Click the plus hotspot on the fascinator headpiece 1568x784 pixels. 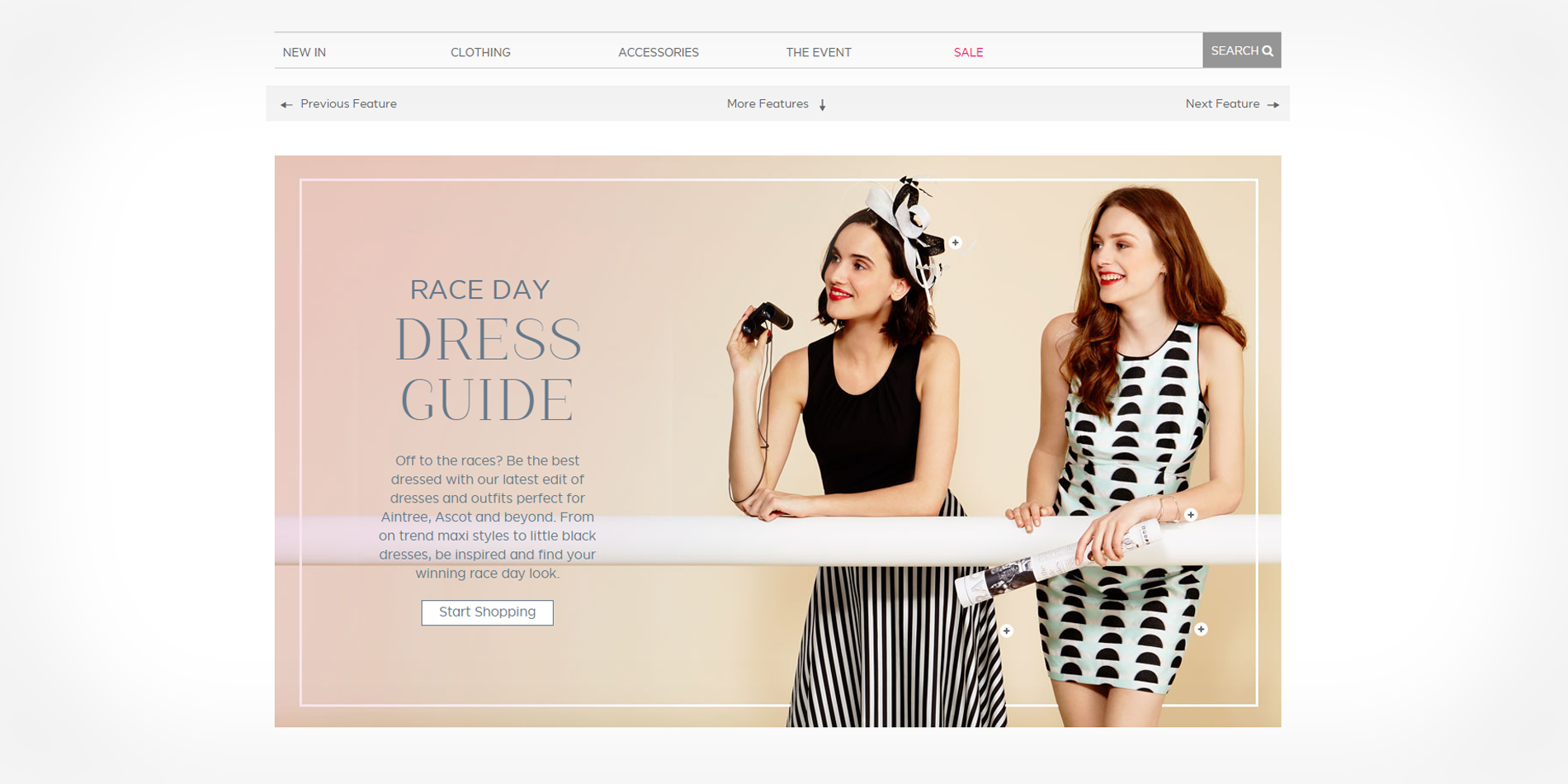pos(955,243)
